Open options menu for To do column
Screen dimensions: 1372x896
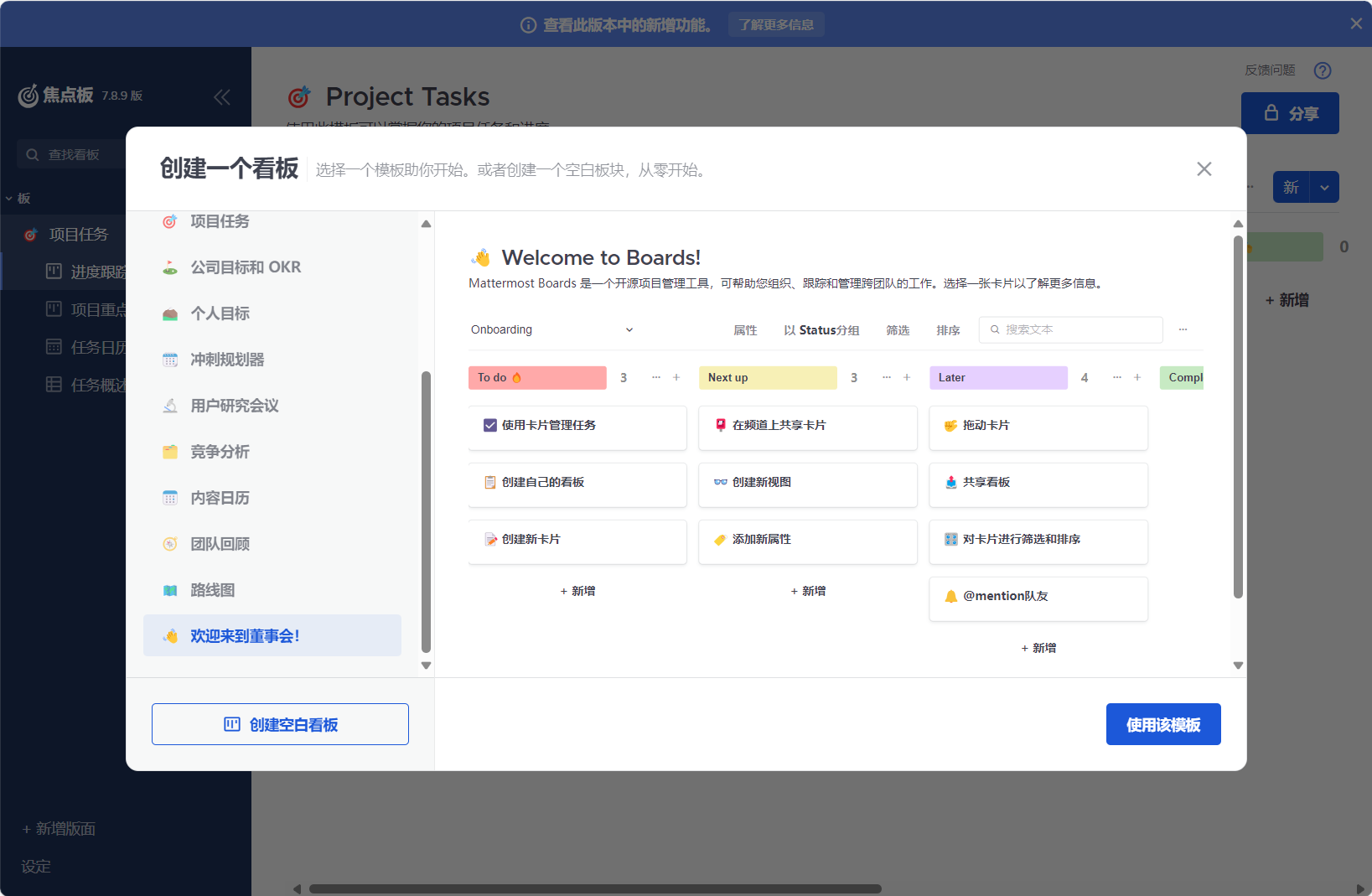coord(655,378)
